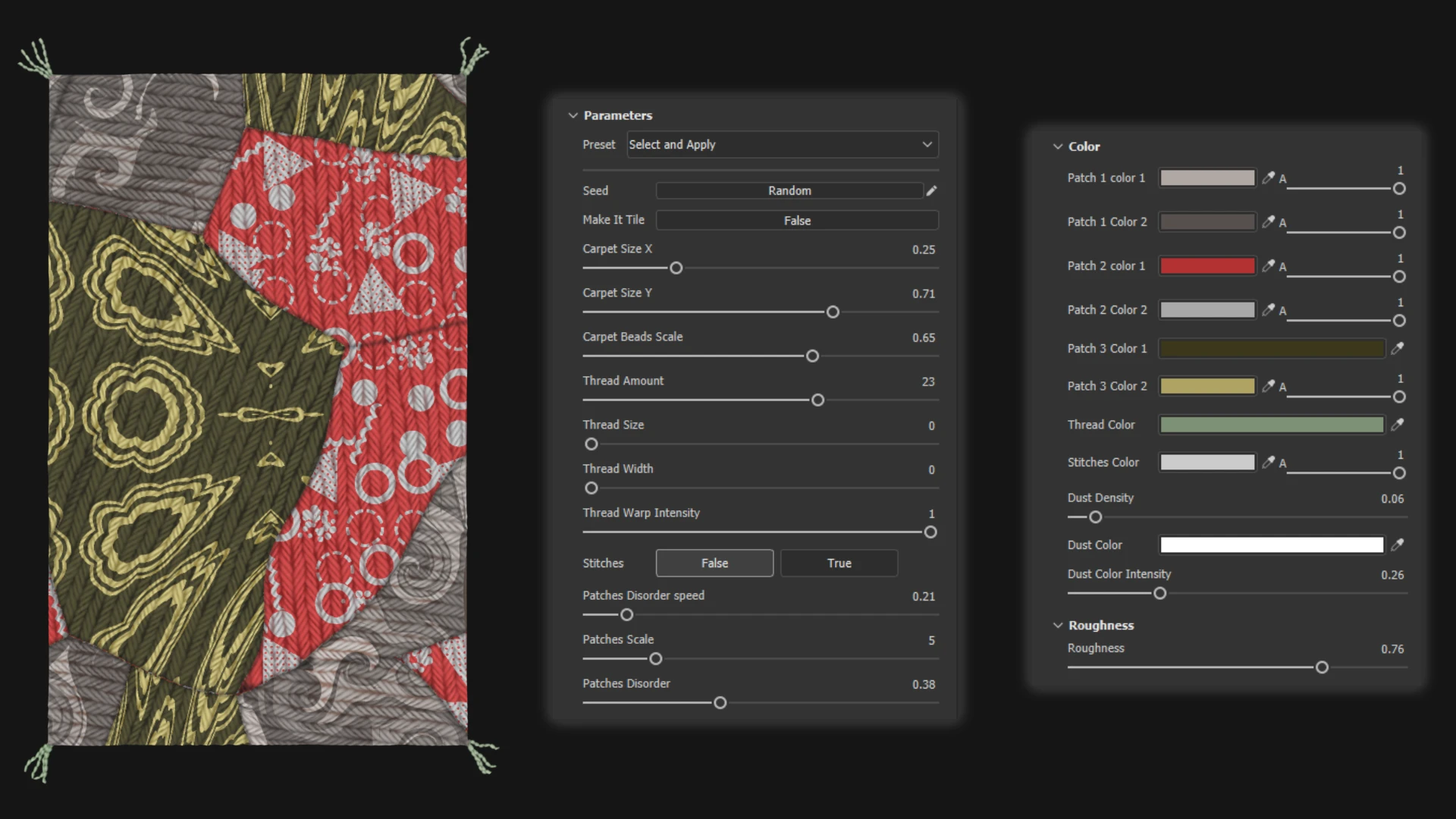Image resolution: width=1456 pixels, height=819 pixels.
Task: Click the Patch 1 Color 2 dark swatch
Action: [1207, 221]
